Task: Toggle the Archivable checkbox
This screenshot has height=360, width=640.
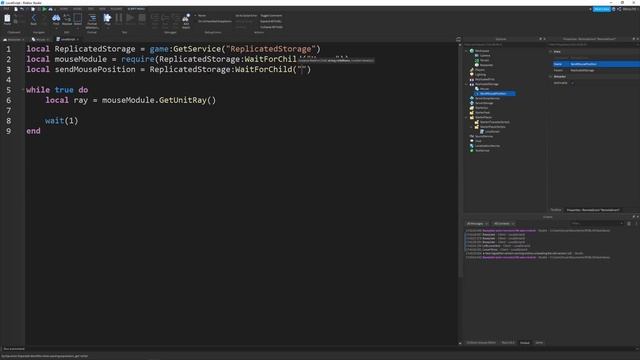Action: (x=572, y=83)
